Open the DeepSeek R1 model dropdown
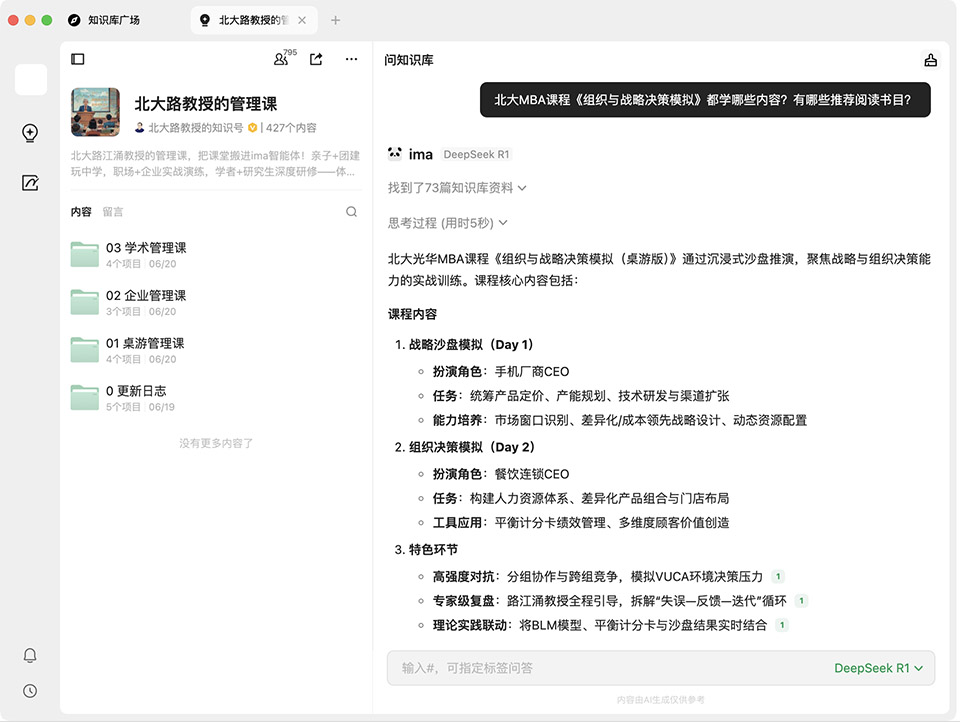This screenshot has width=960, height=722. click(878, 668)
